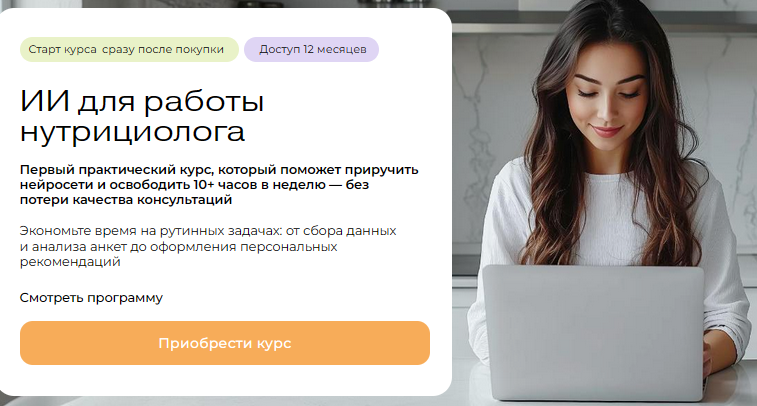Image resolution: width=757 pixels, height=406 pixels.
Task: Click gray line "Экономьте время на рутинных задачах"
Action: 208,231
